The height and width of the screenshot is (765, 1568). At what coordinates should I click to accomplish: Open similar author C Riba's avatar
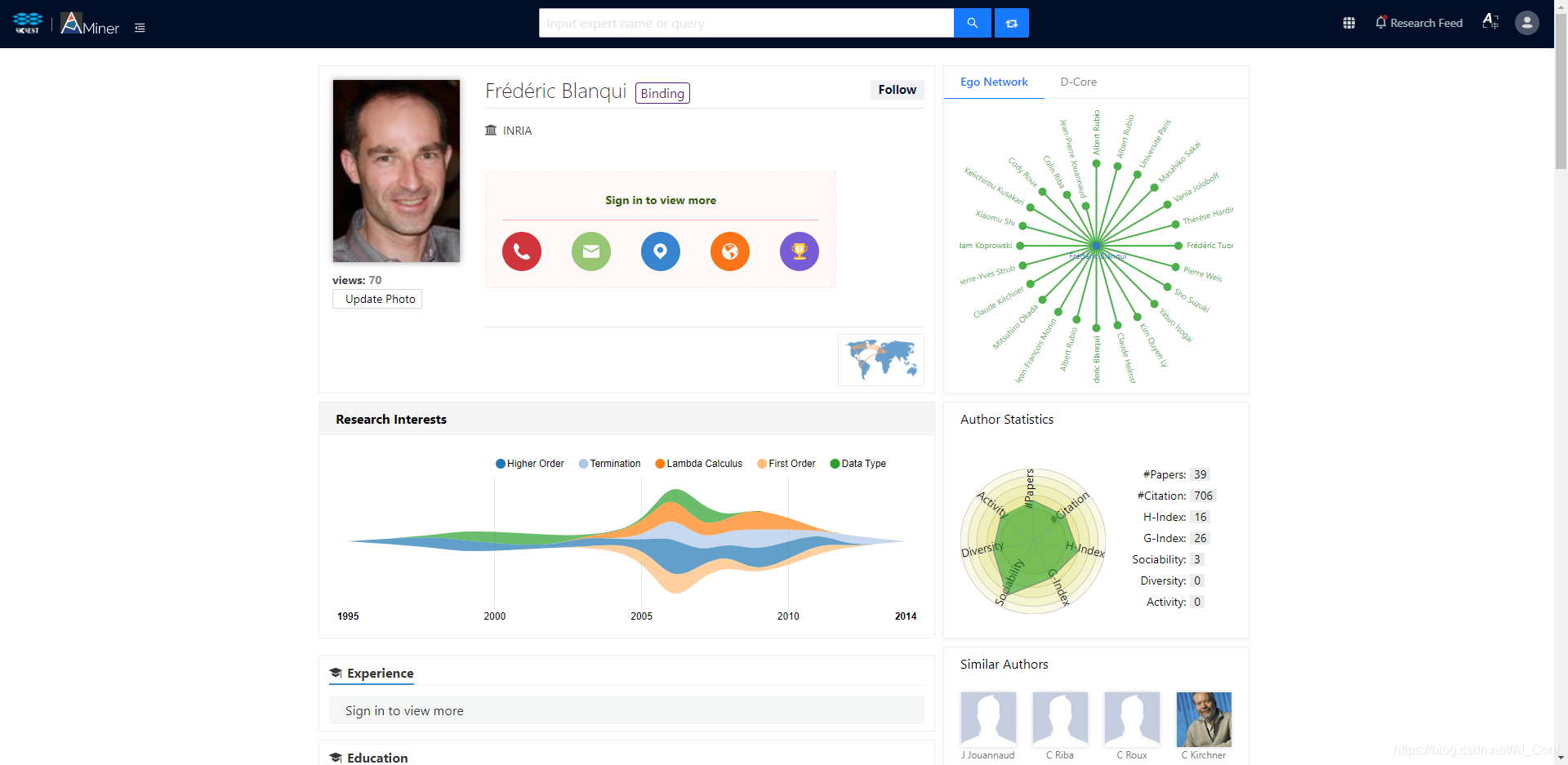click(1060, 719)
